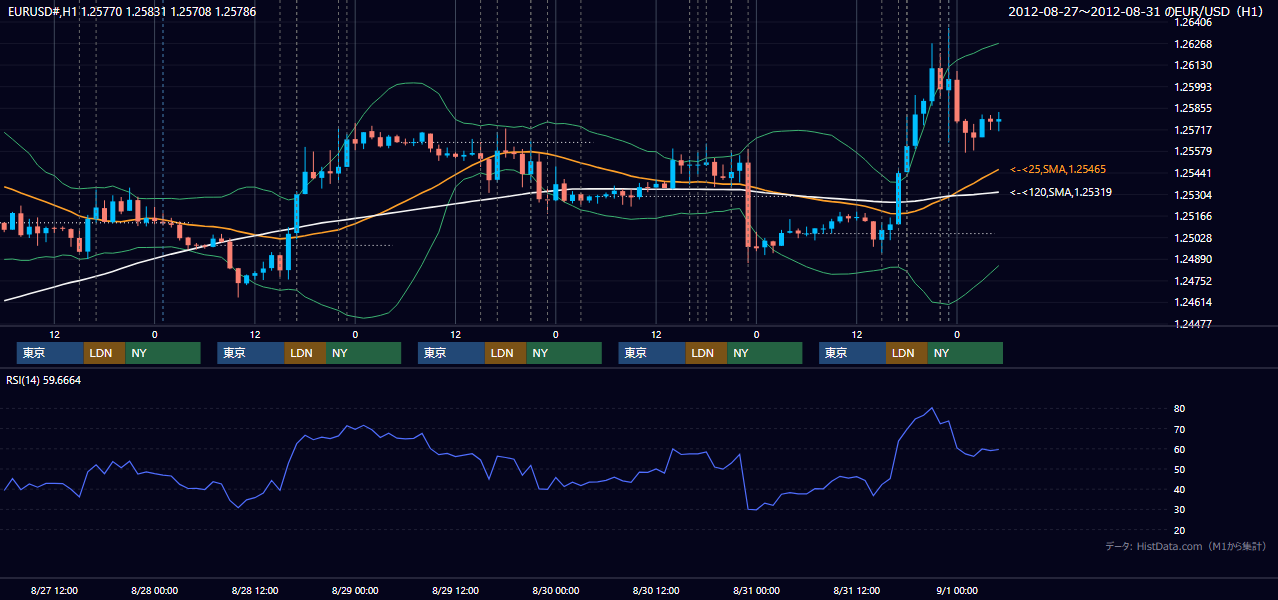
Task: Click RSI scale value 60
Action: click(x=1179, y=449)
